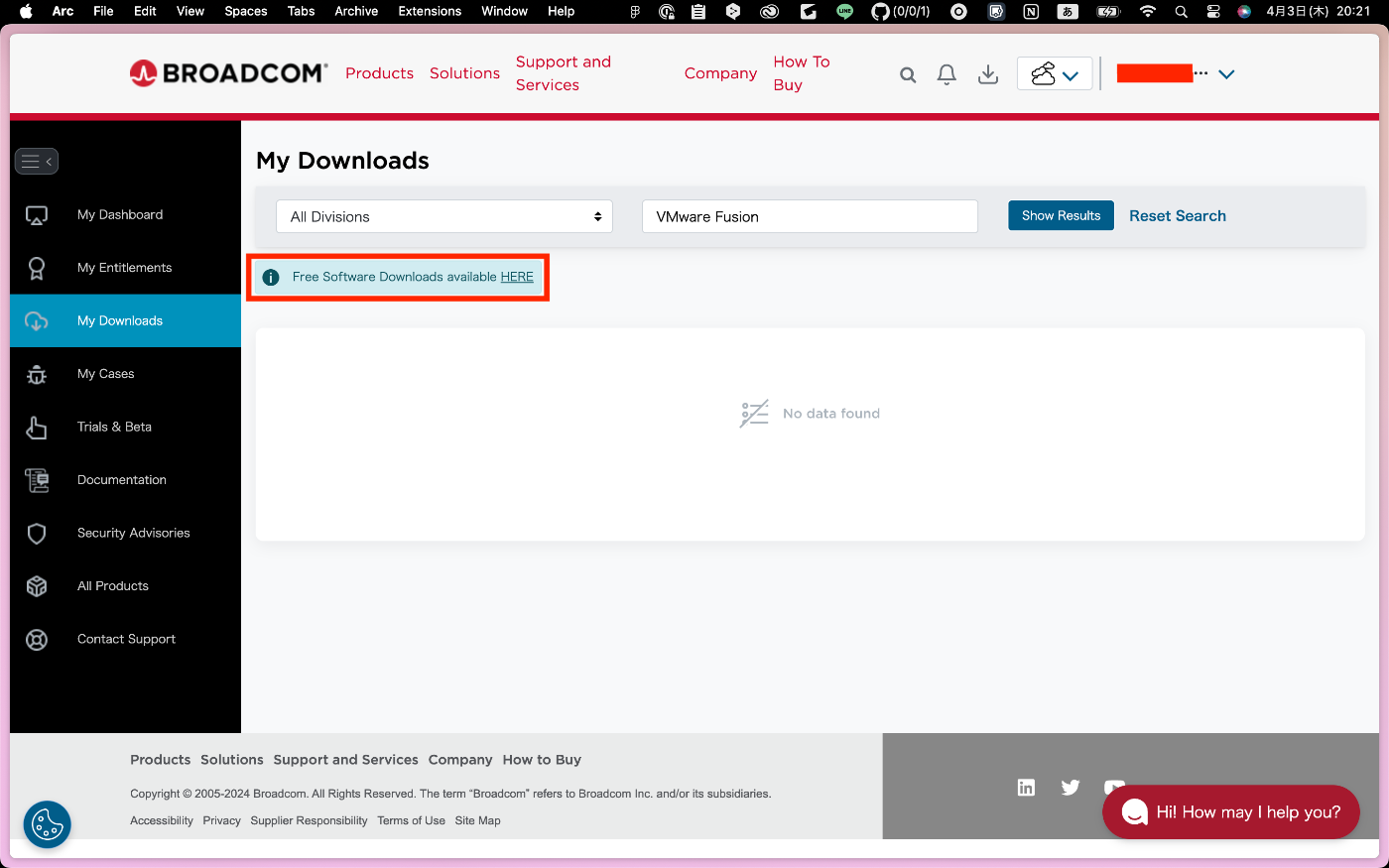Open the Arc menu in menu bar
Viewport: 1389px width, 868px height.
coord(63,11)
